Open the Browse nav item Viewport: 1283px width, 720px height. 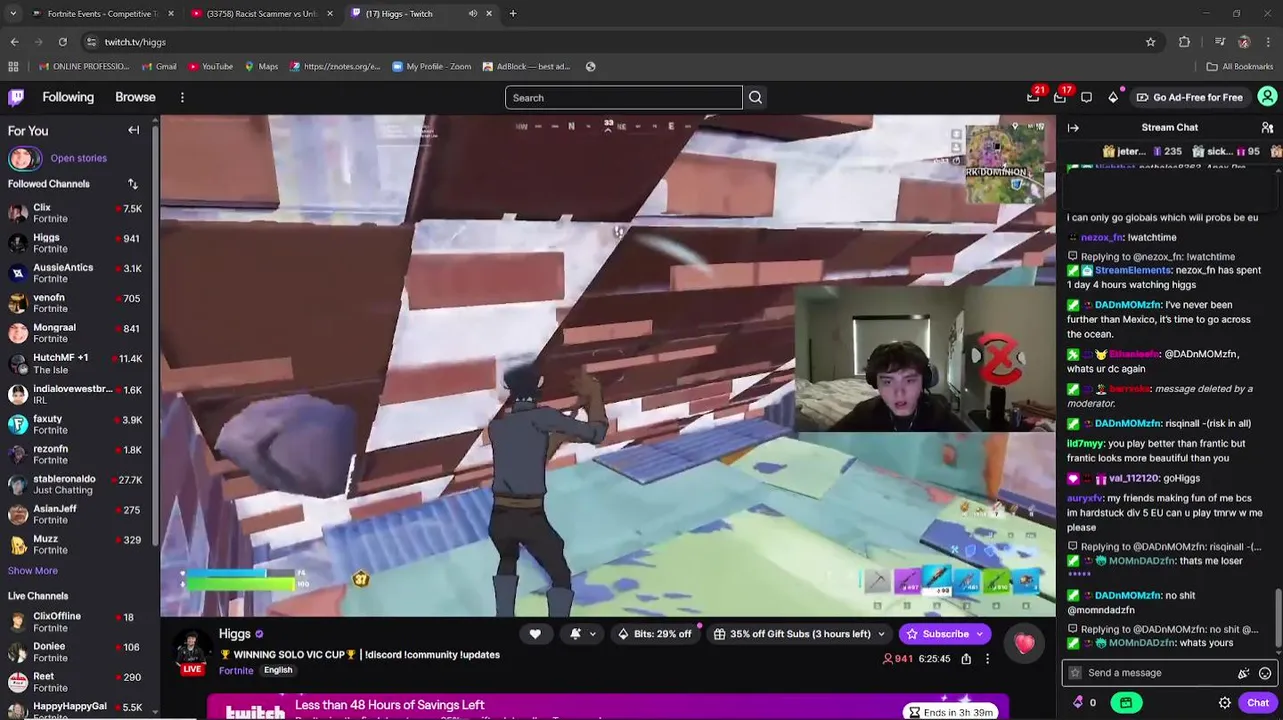[x=135, y=97]
